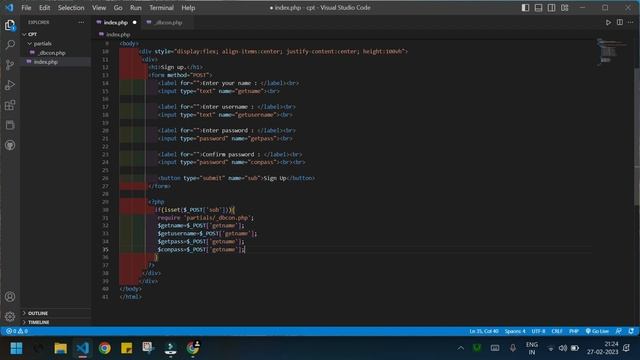
Task: Open the Explorer view in activity bar
Action: (10, 25)
